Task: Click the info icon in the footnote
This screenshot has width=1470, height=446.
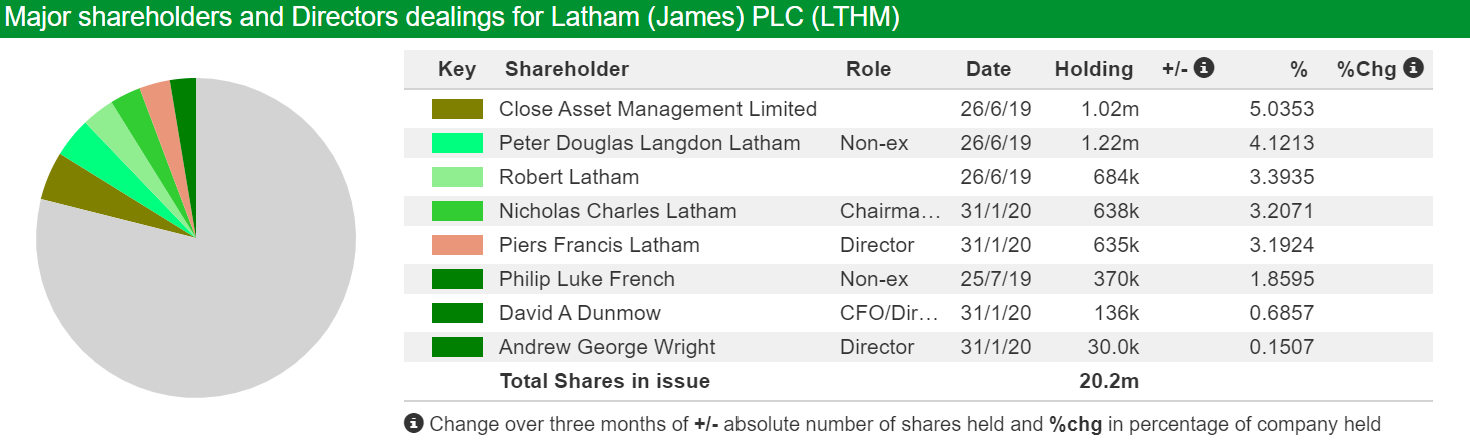Action: (414, 424)
